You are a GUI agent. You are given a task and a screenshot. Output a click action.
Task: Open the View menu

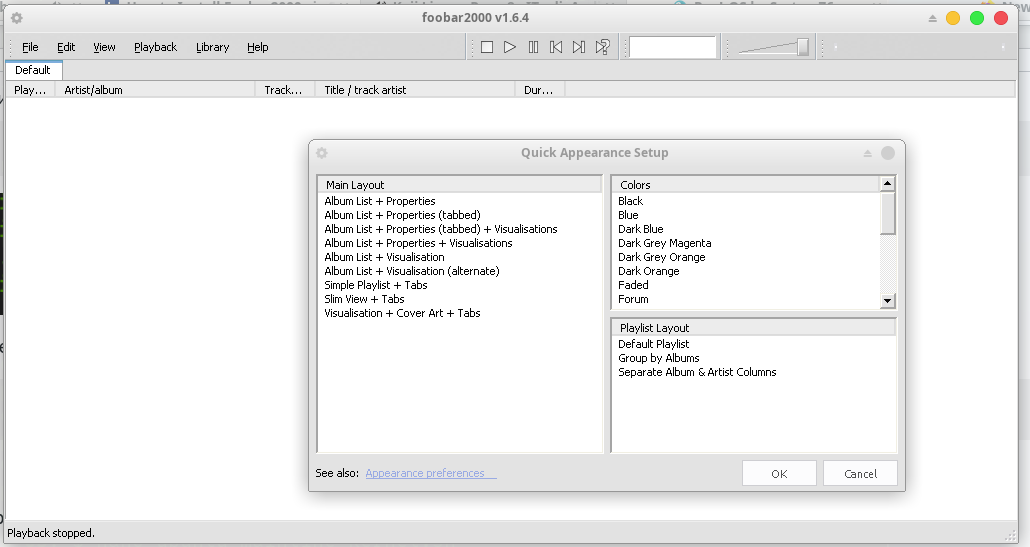pos(104,47)
